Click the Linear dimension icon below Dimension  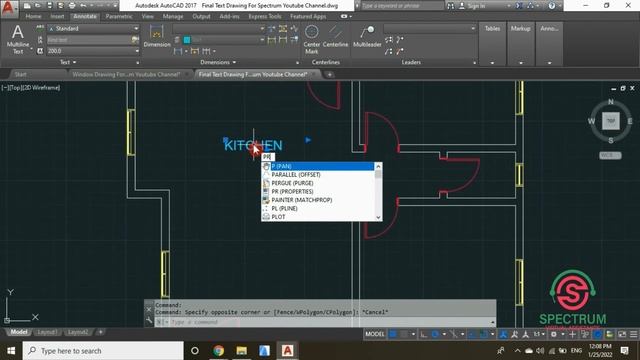tap(178, 51)
